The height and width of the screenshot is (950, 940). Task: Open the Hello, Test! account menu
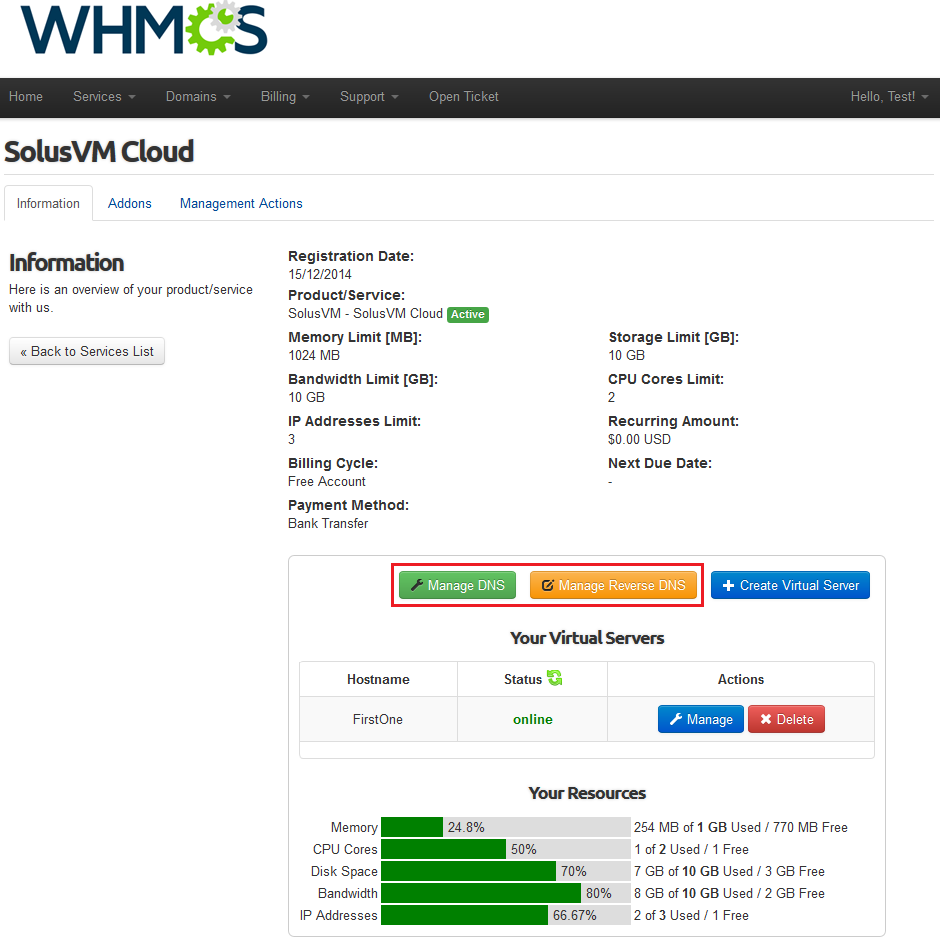[x=889, y=97]
